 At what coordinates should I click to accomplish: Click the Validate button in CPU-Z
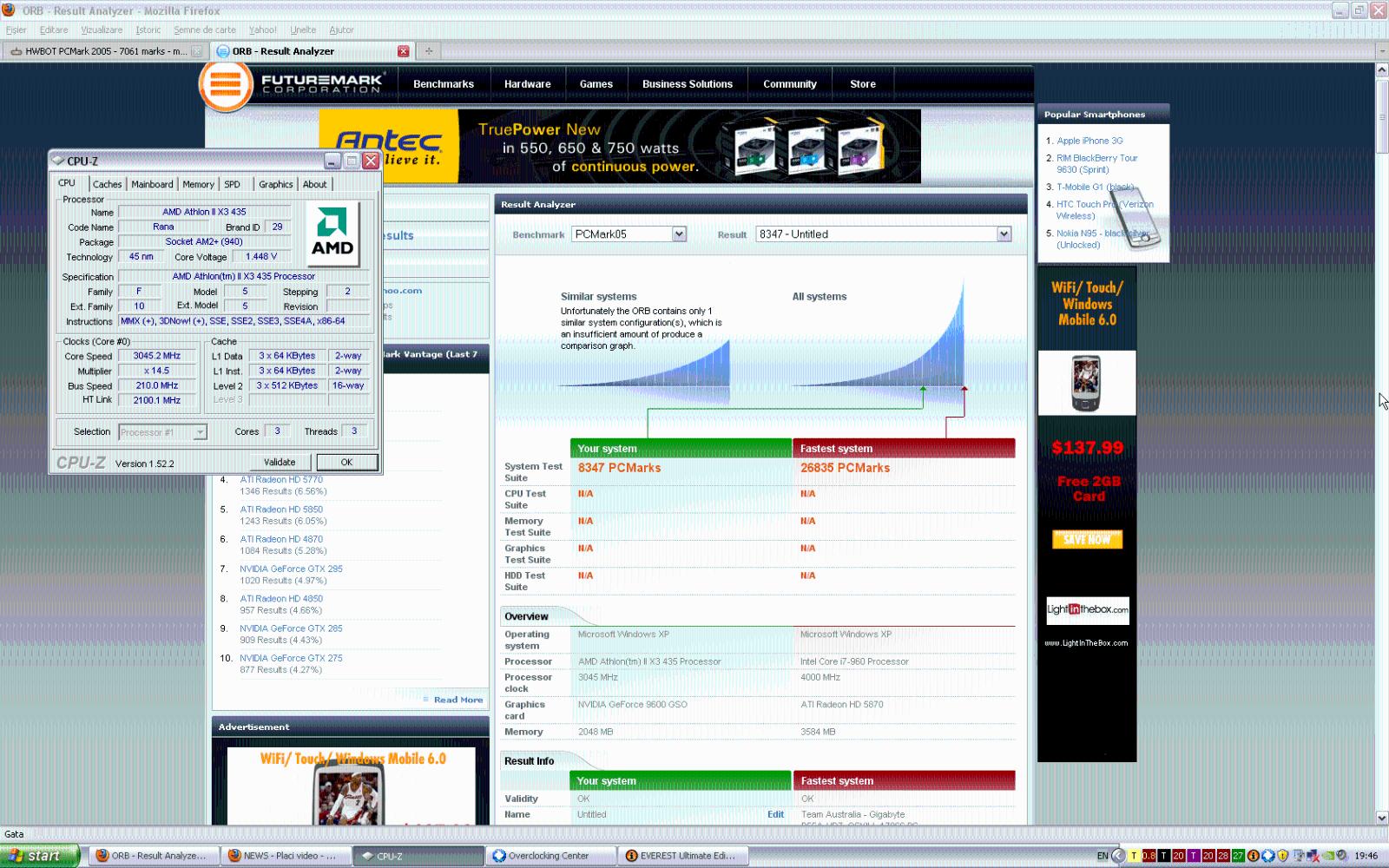(x=280, y=462)
